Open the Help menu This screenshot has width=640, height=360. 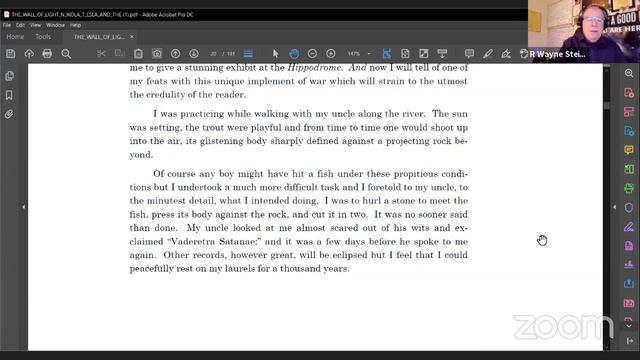coord(76,25)
